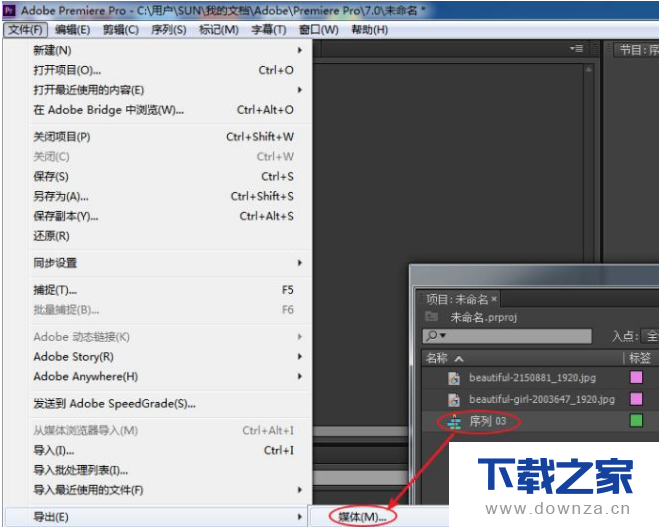The height and width of the screenshot is (527, 659).
Task: Expand the 新建(N) submenu
Action: 168,50
